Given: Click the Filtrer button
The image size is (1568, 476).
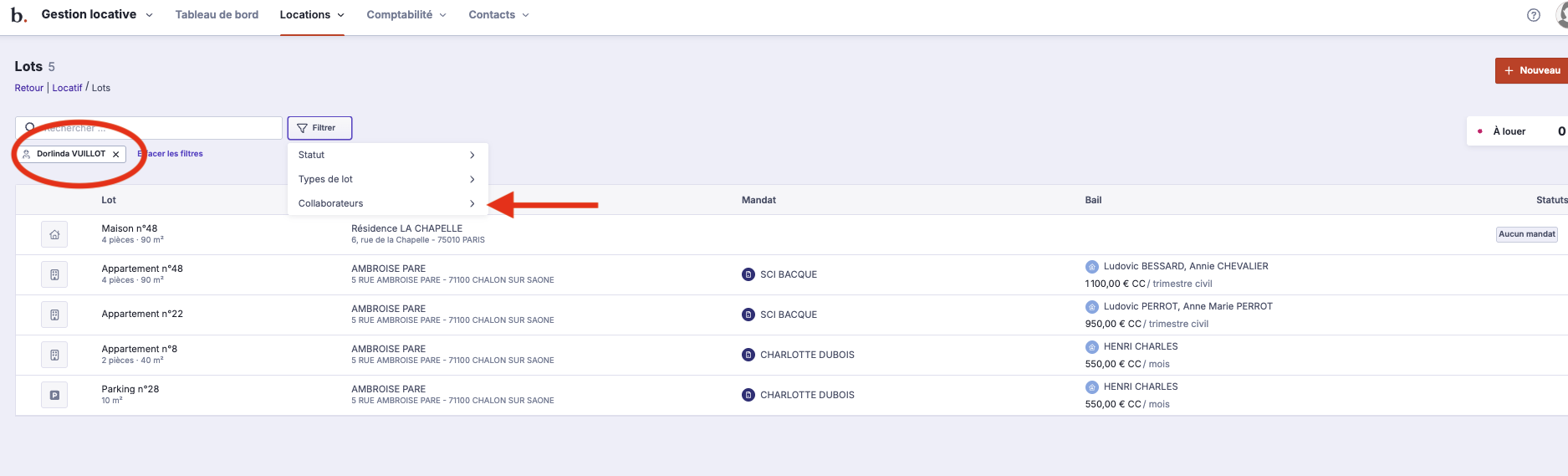Looking at the screenshot, I should (319, 128).
